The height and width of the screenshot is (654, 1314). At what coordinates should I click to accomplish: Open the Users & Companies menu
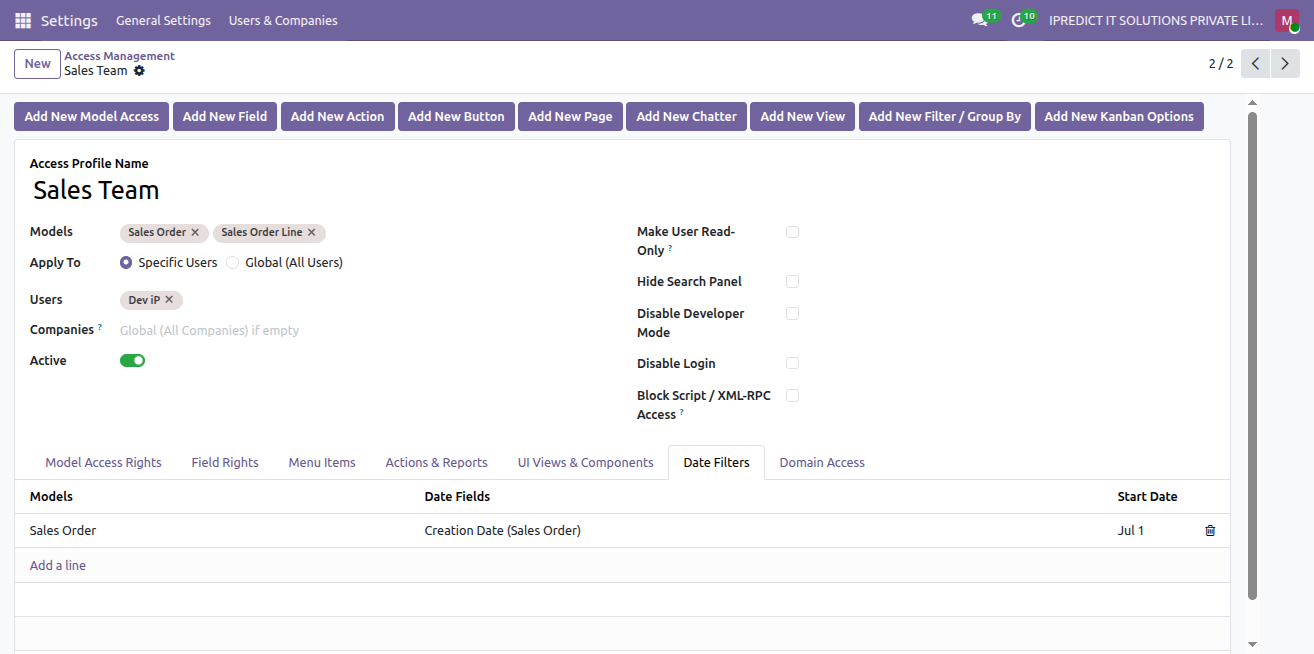coord(283,20)
